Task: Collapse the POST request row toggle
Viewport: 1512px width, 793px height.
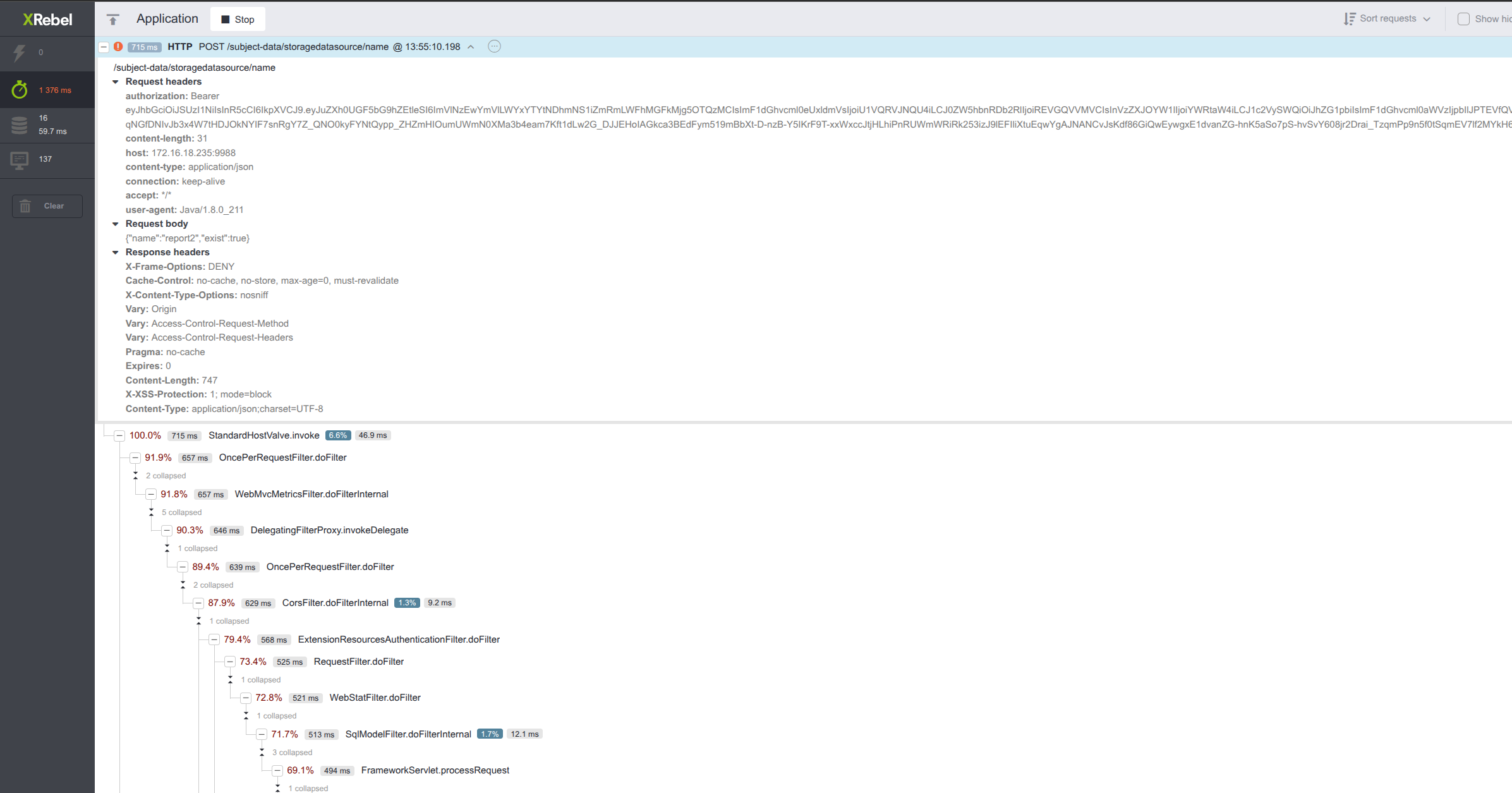Action: tap(104, 47)
